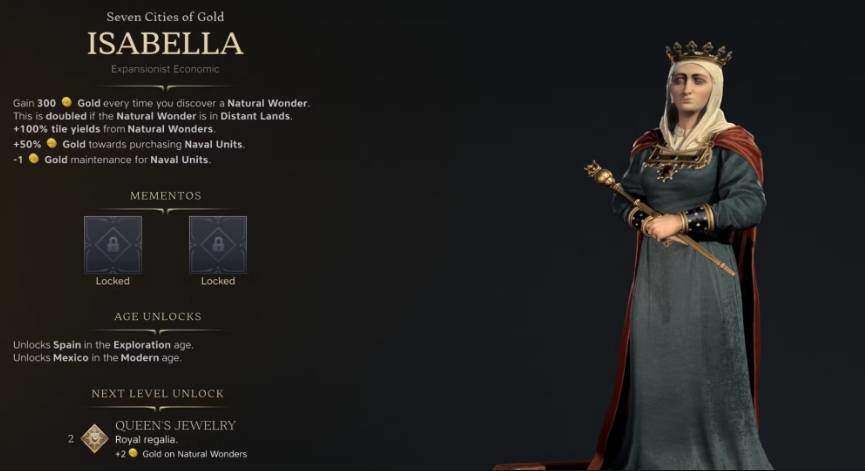Open the Next Level Unlock heading
Image resolution: width=865 pixels, height=471 pixels.
pos(158,394)
